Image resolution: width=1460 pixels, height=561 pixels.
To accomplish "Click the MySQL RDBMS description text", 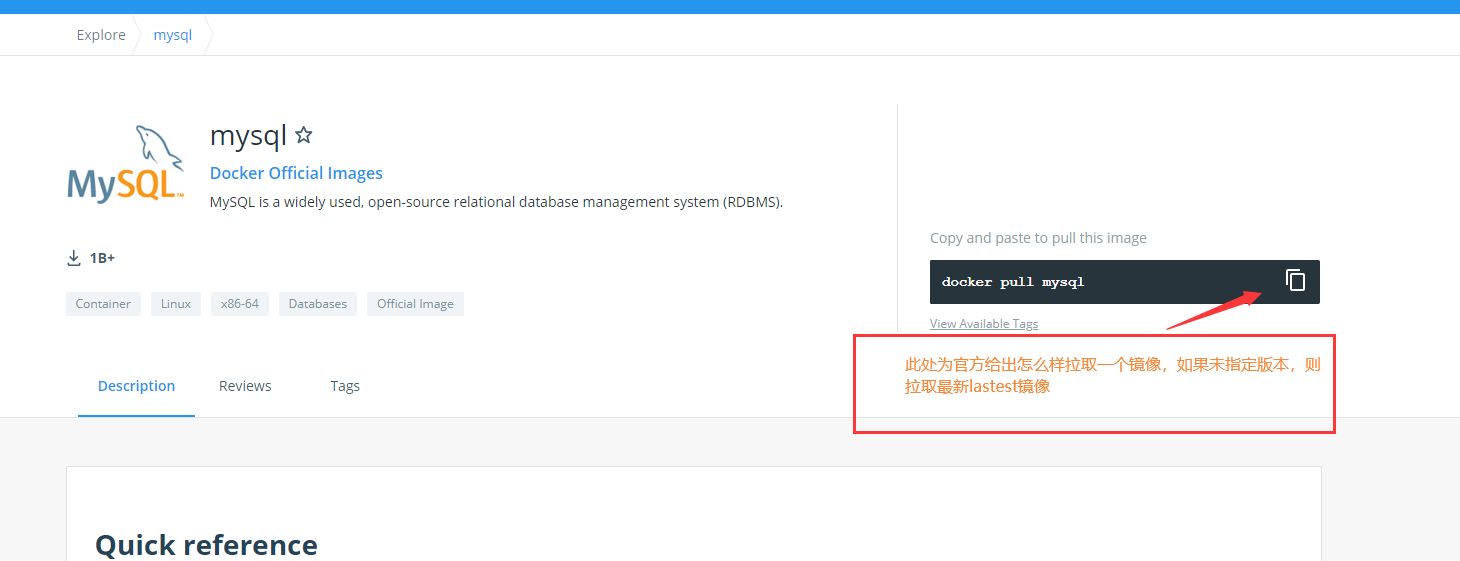I will [496, 202].
